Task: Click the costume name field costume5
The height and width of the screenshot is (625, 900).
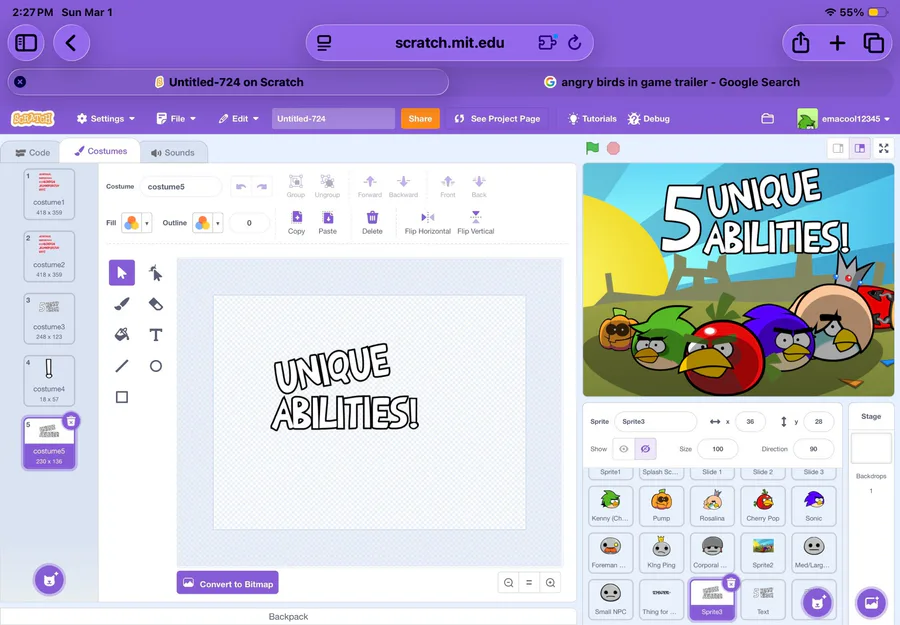Action: point(181,187)
